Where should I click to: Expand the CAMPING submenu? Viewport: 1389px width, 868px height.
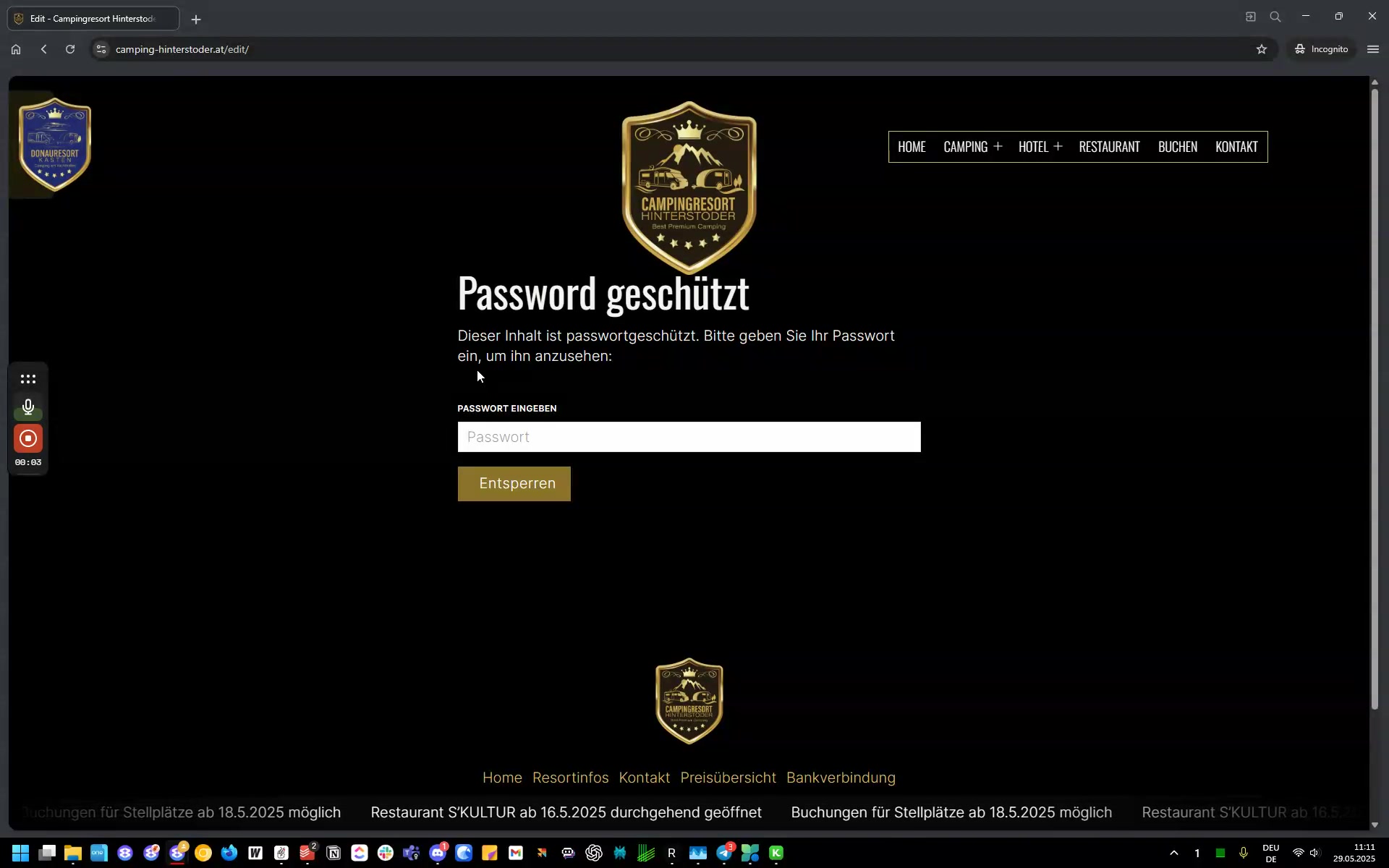coord(998,147)
